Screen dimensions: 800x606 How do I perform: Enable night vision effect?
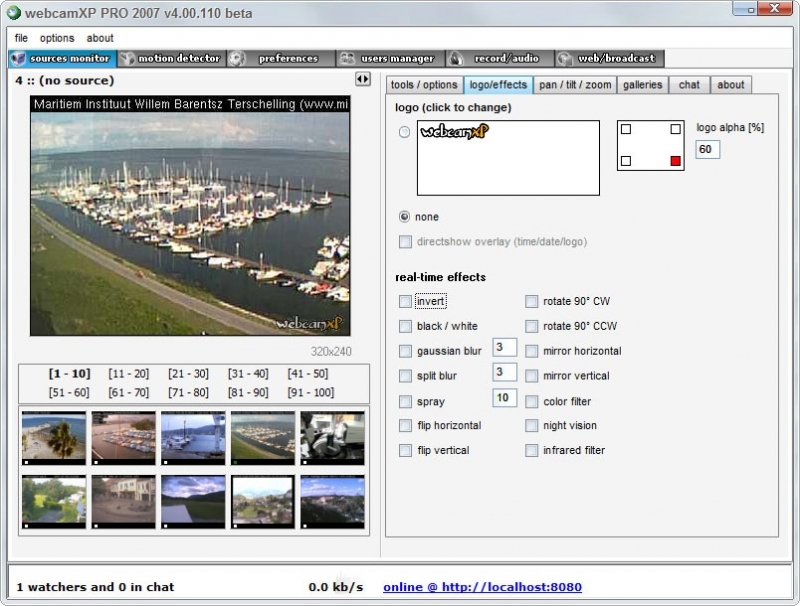531,425
